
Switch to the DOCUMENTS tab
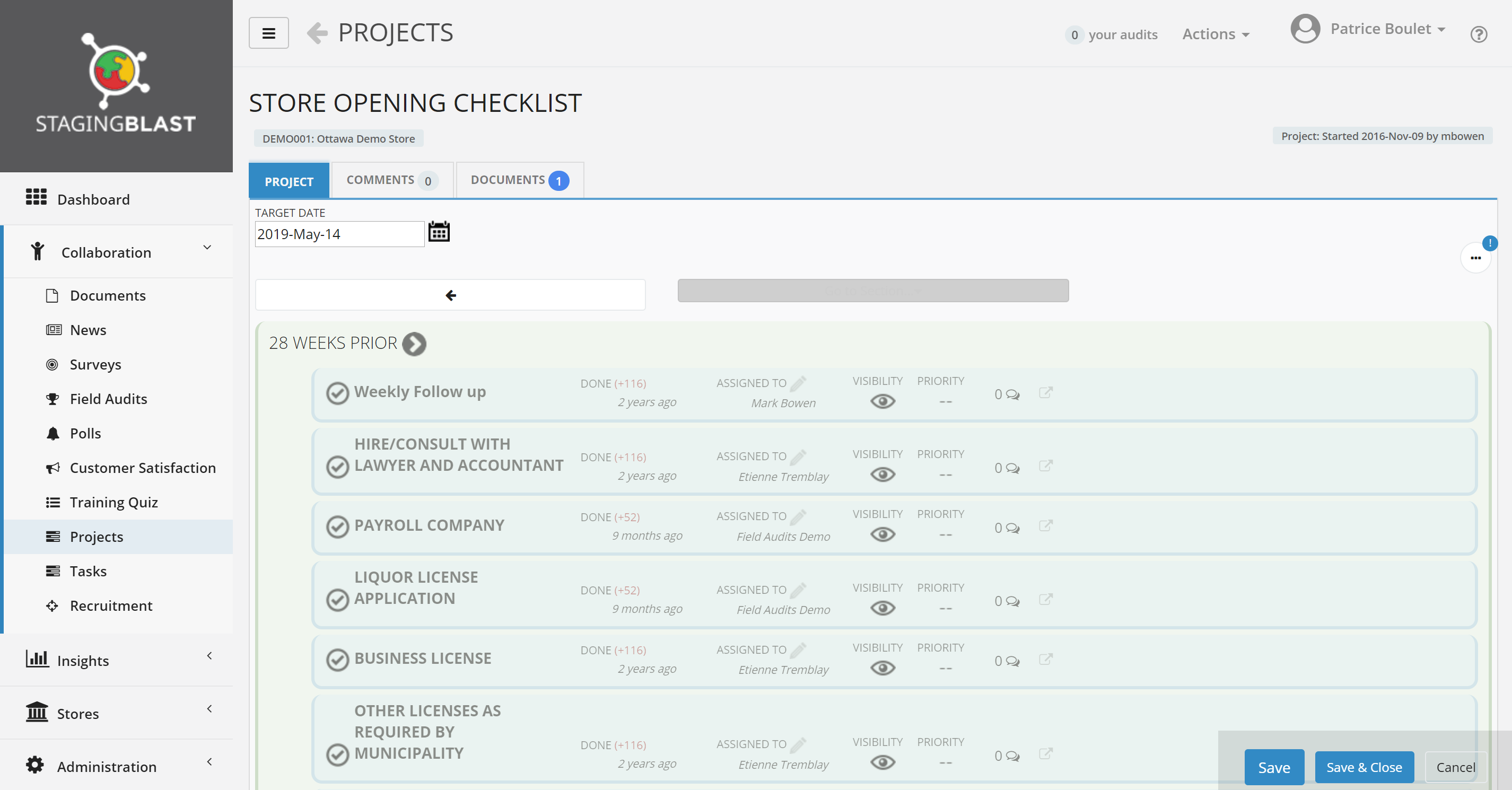click(519, 180)
